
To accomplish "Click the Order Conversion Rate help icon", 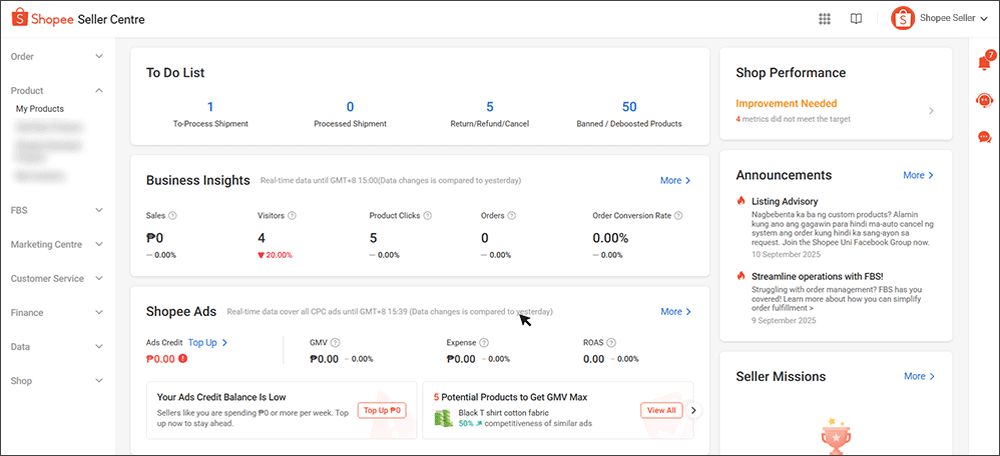I will tap(678, 215).
